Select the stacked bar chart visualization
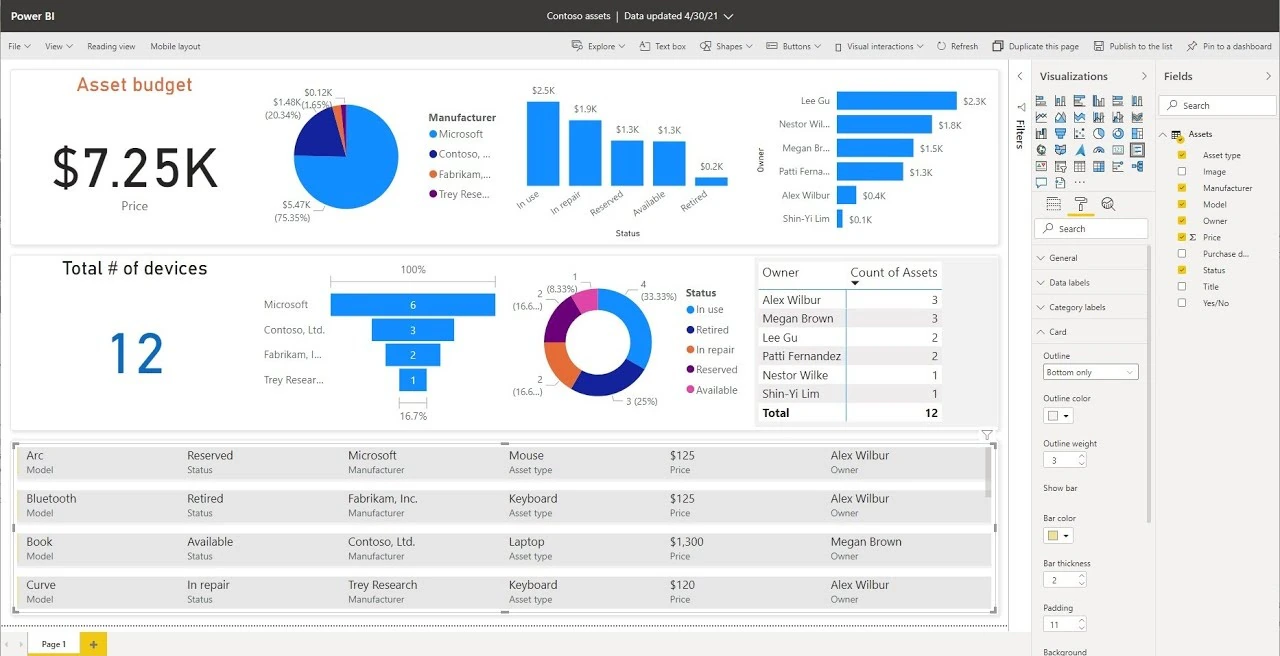This screenshot has width=1280, height=656. coord(1041,101)
